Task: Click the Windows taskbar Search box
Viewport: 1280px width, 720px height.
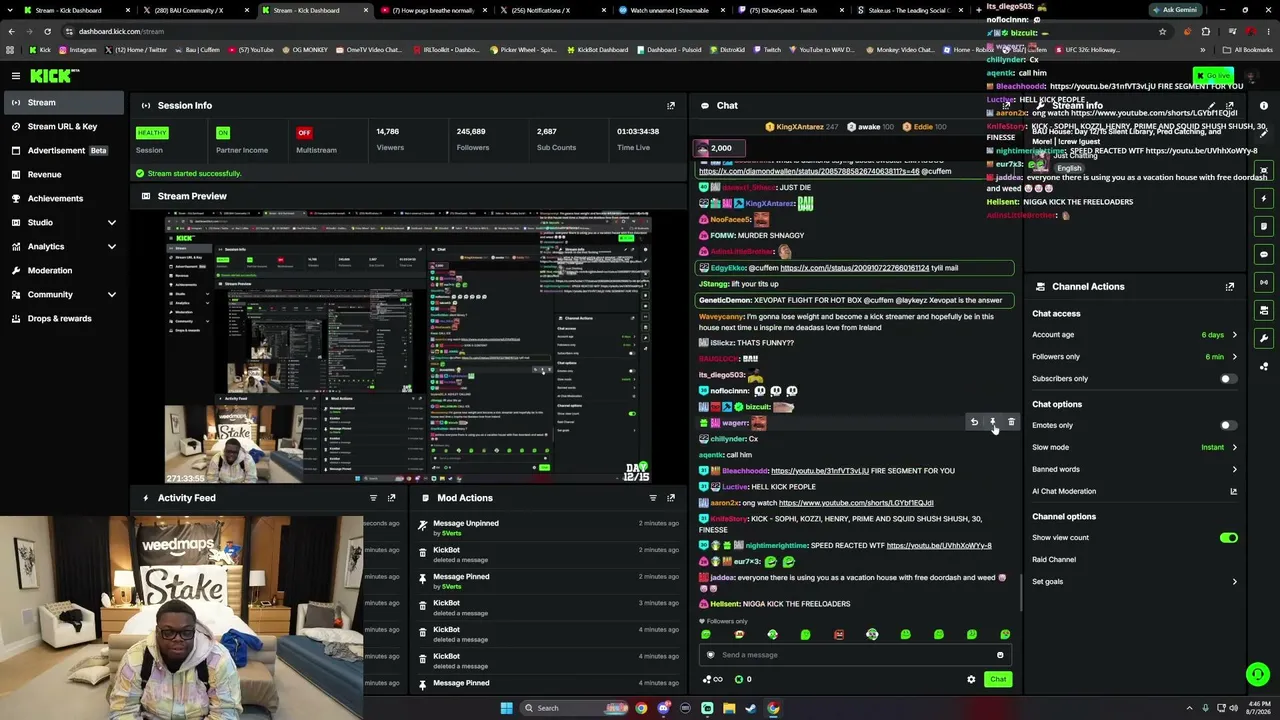Action: tap(574, 708)
